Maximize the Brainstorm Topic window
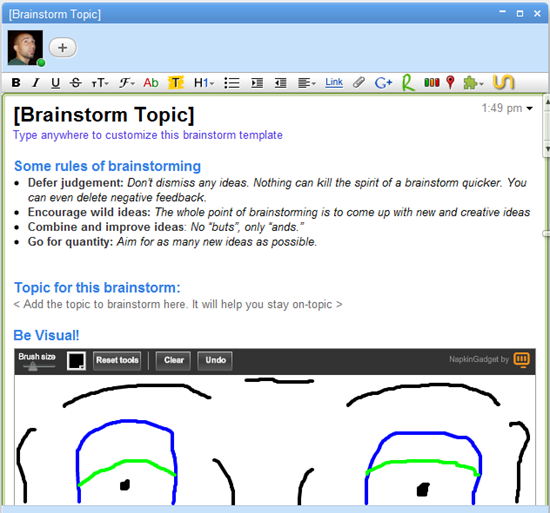 coord(520,13)
